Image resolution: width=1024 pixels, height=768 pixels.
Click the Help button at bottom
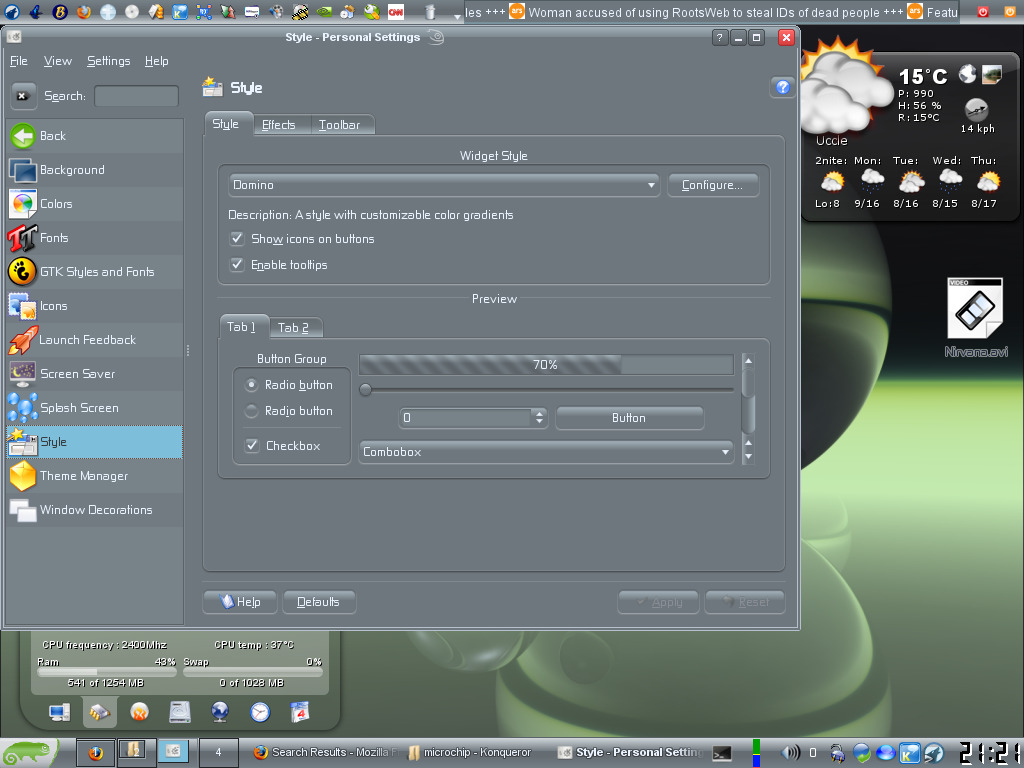click(240, 601)
